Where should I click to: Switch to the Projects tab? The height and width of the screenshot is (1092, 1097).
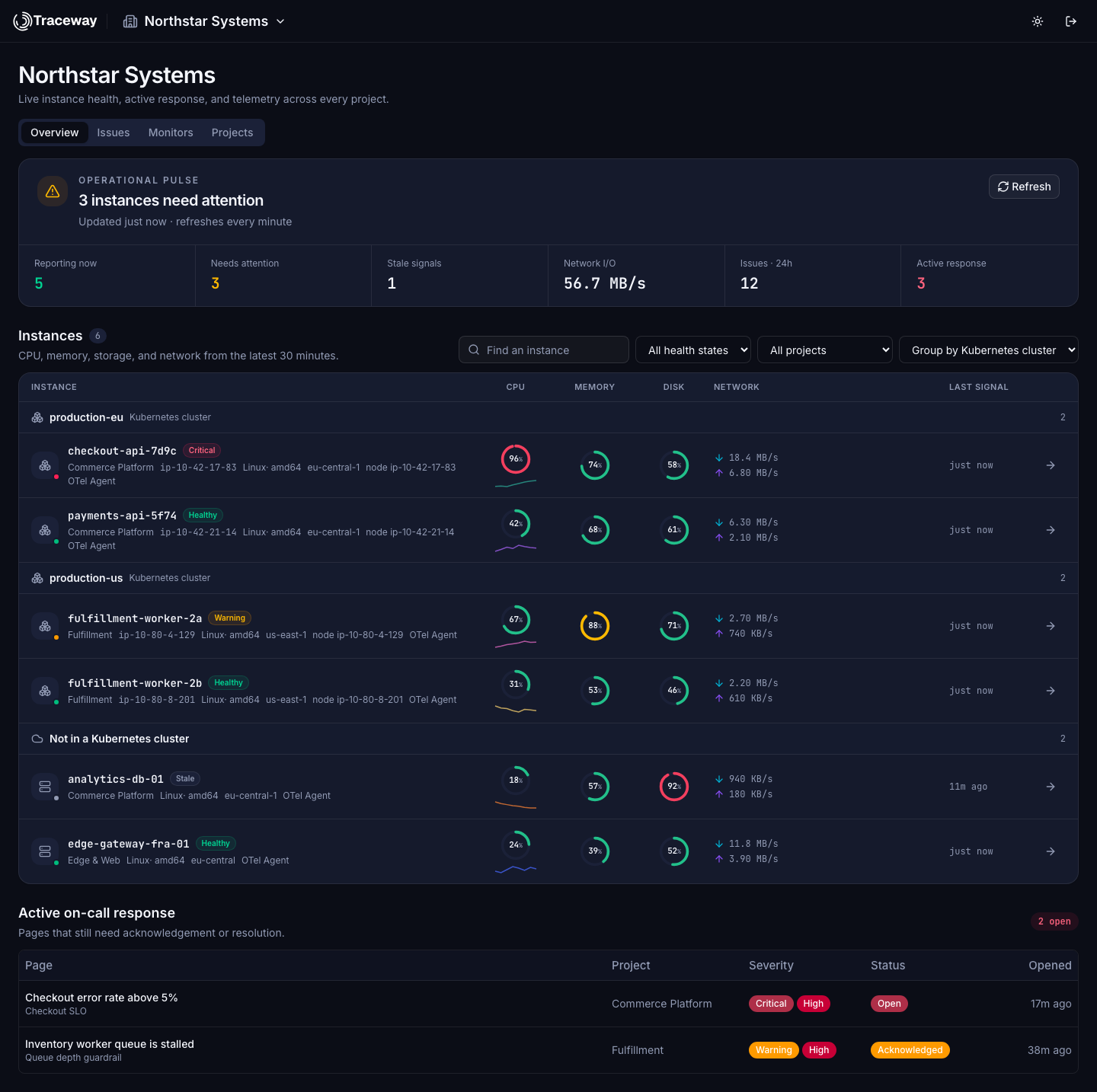click(232, 133)
